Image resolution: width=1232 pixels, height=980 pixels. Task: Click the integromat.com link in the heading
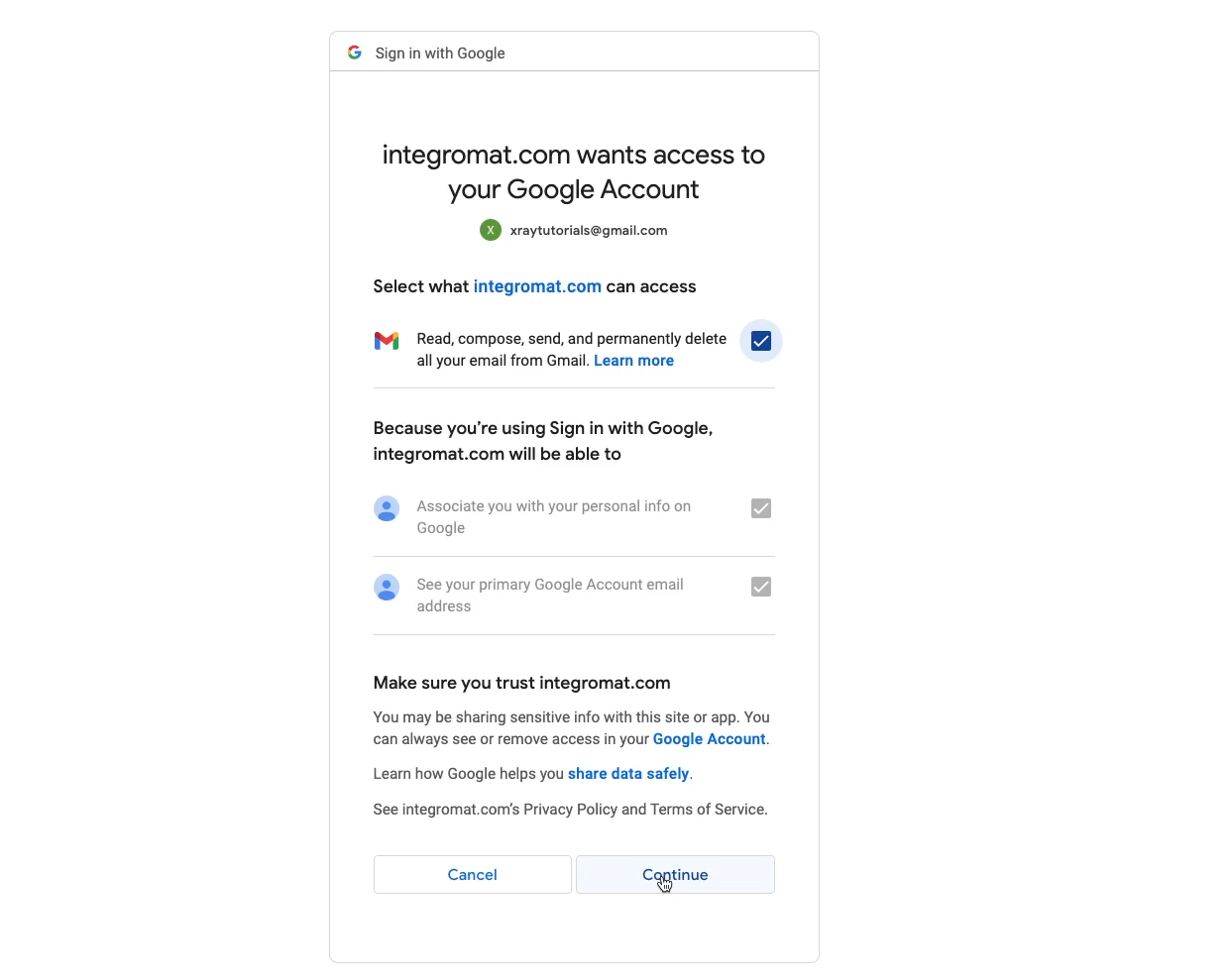click(537, 286)
